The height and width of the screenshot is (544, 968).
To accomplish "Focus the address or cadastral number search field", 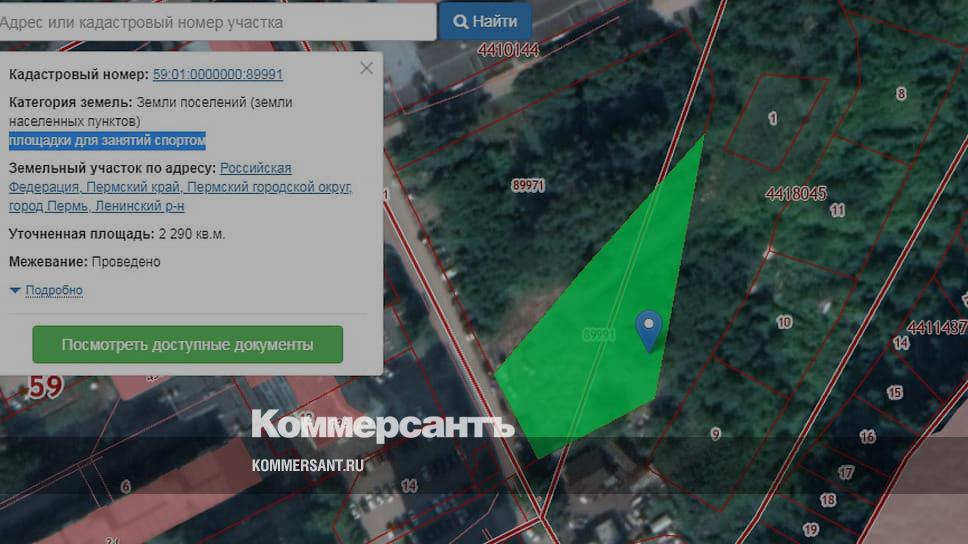I will tap(215, 21).
